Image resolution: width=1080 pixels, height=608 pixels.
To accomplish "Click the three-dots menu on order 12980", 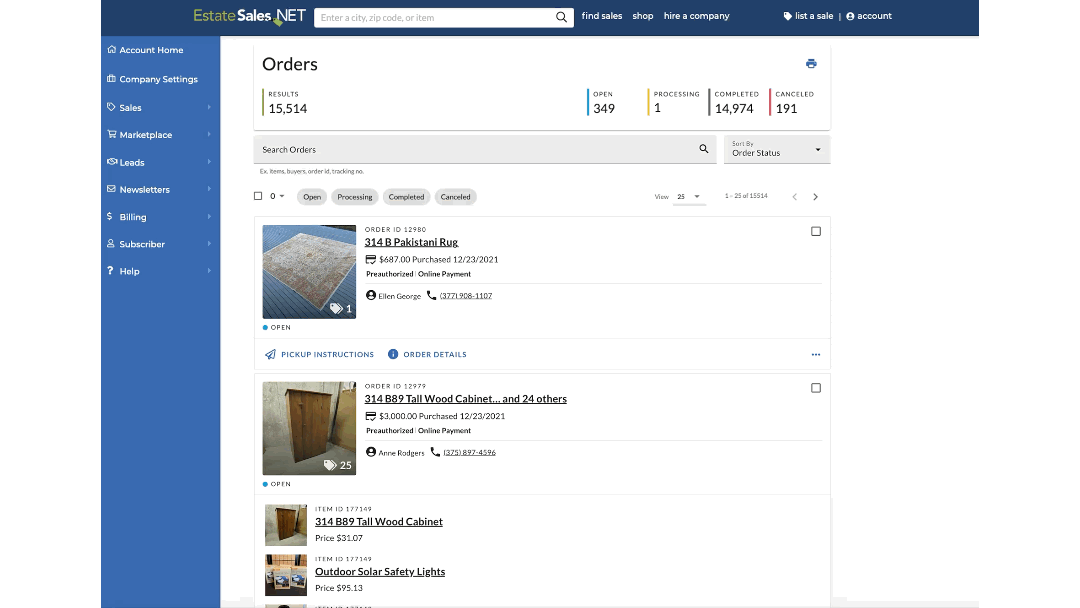I will (816, 355).
